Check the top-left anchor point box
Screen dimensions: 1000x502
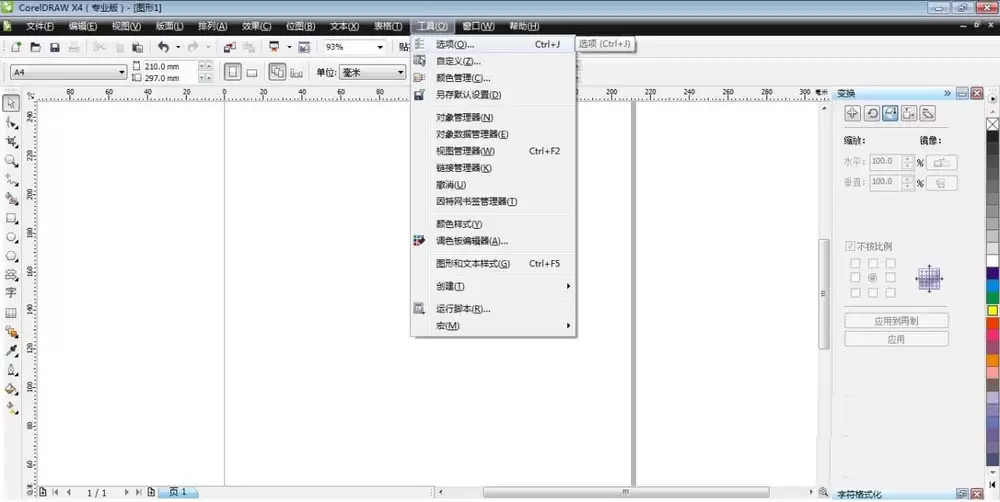pos(855,263)
